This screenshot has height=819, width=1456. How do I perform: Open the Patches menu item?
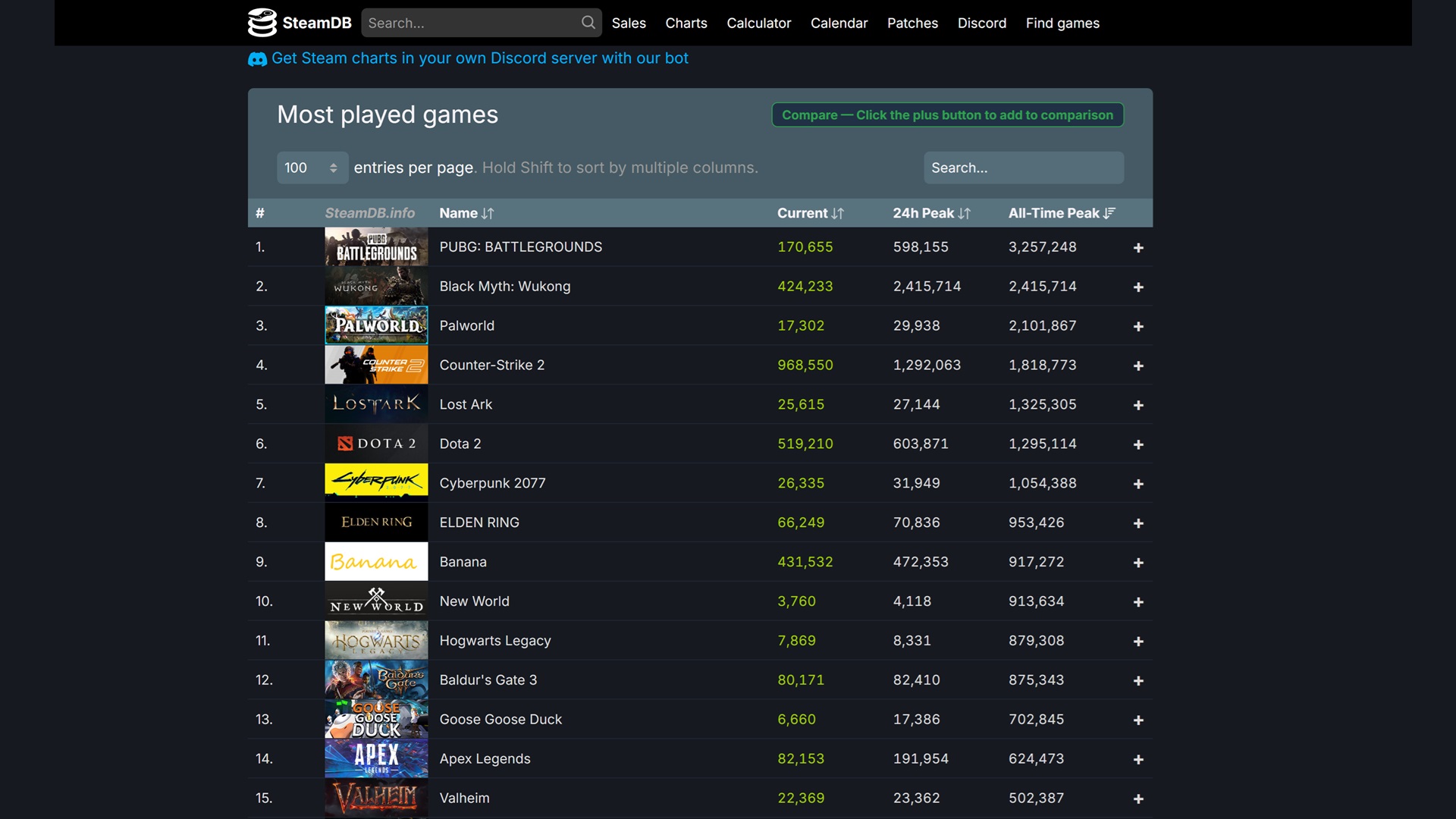[912, 23]
